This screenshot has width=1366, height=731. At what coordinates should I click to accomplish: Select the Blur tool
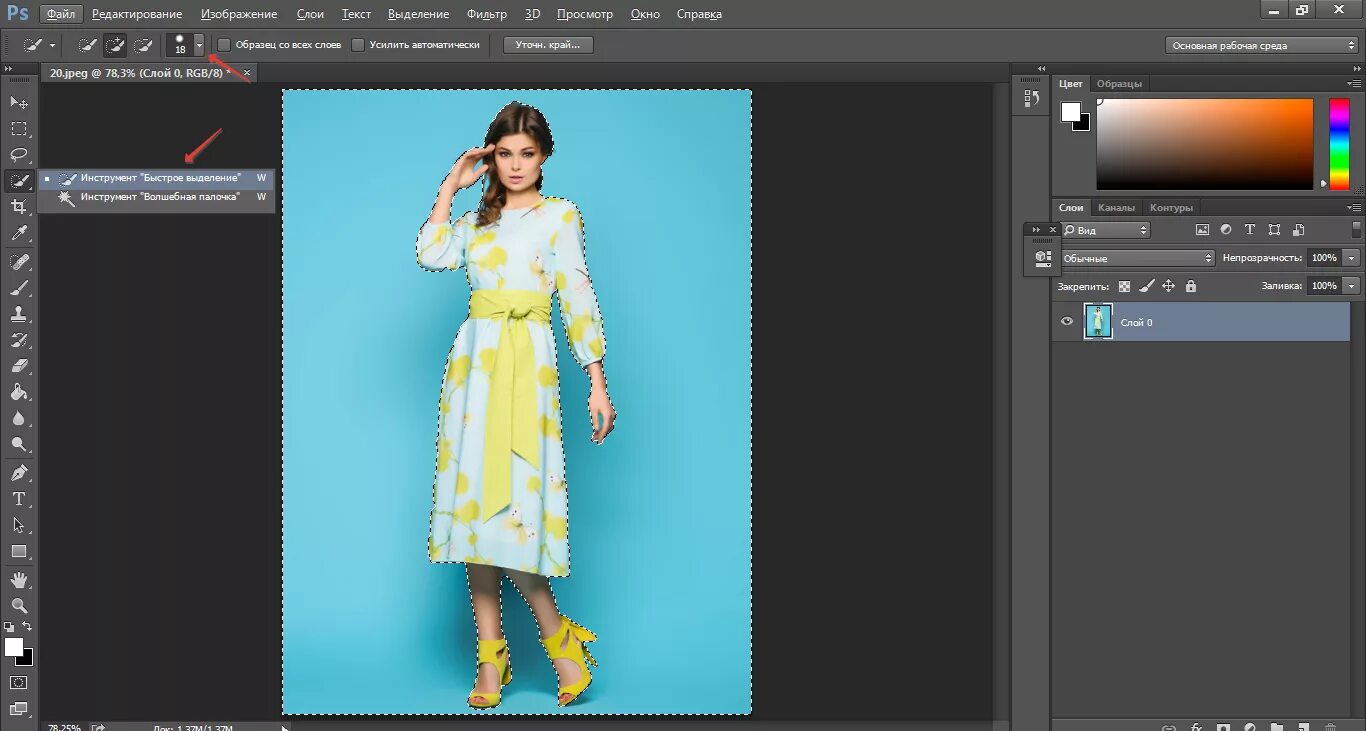tap(18, 418)
